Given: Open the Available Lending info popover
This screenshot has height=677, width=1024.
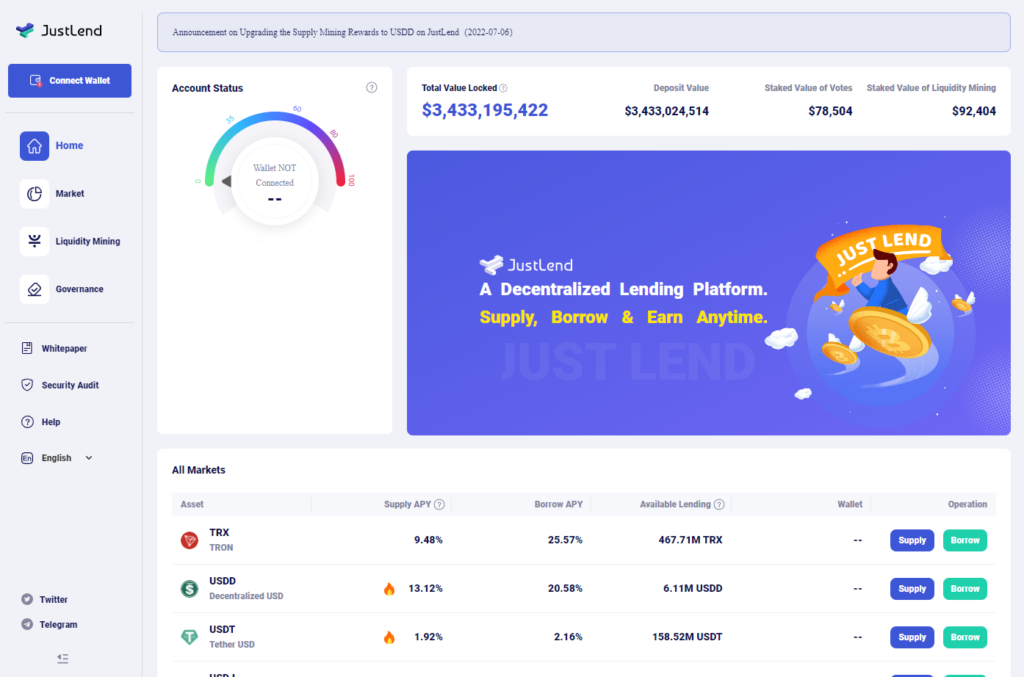Looking at the screenshot, I should [x=717, y=504].
